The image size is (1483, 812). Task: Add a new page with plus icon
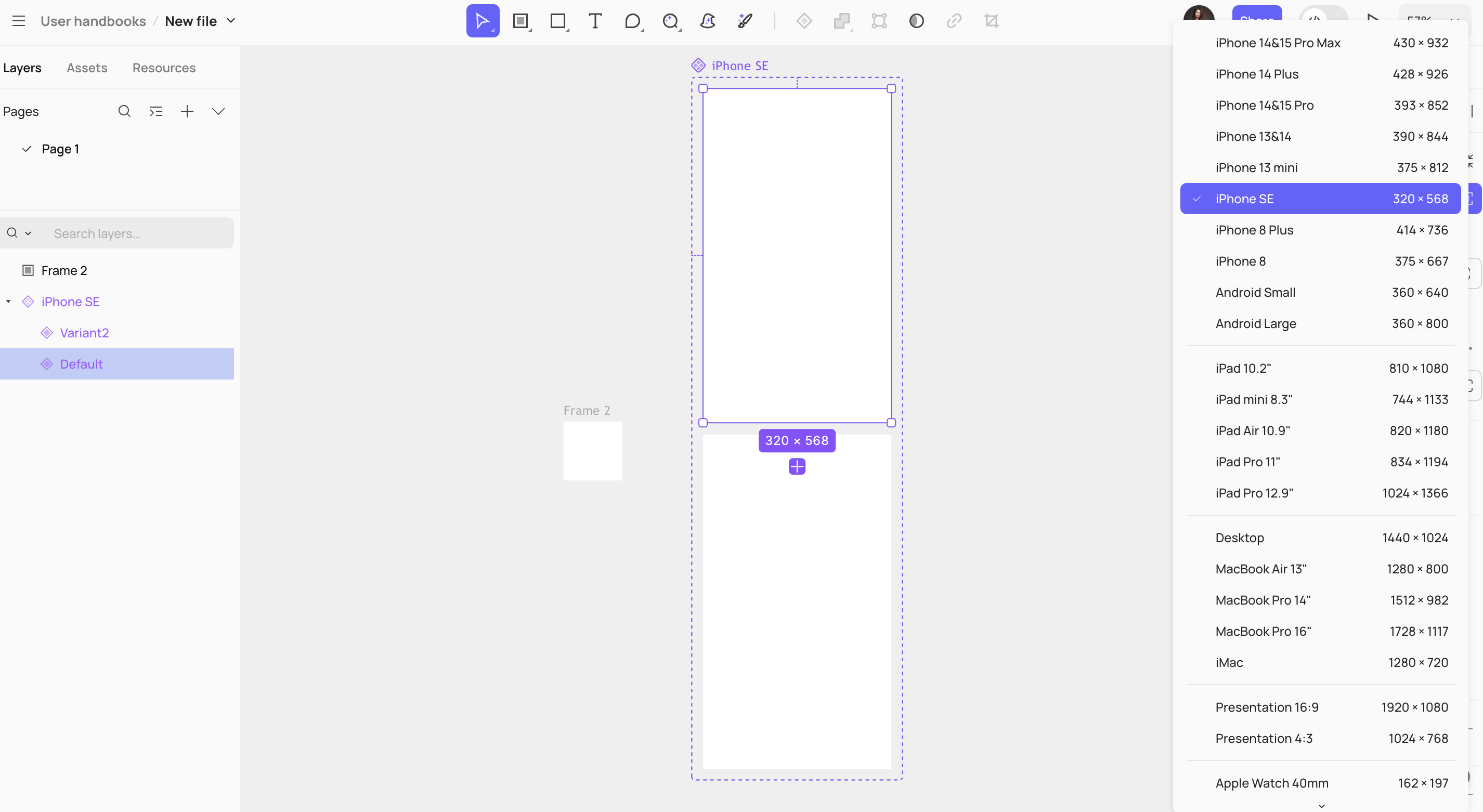(x=187, y=111)
